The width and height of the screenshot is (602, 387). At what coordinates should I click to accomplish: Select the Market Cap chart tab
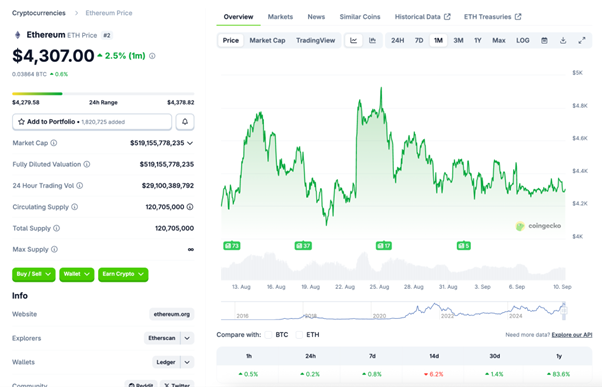click(x=267, y=40)
